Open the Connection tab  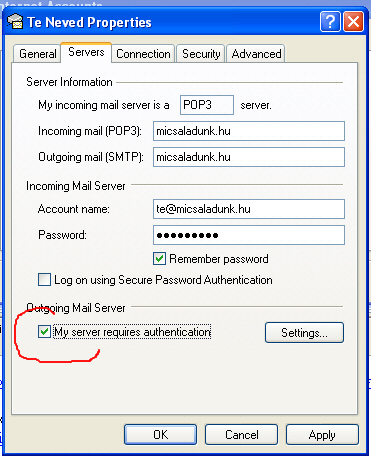pos(143,54)
